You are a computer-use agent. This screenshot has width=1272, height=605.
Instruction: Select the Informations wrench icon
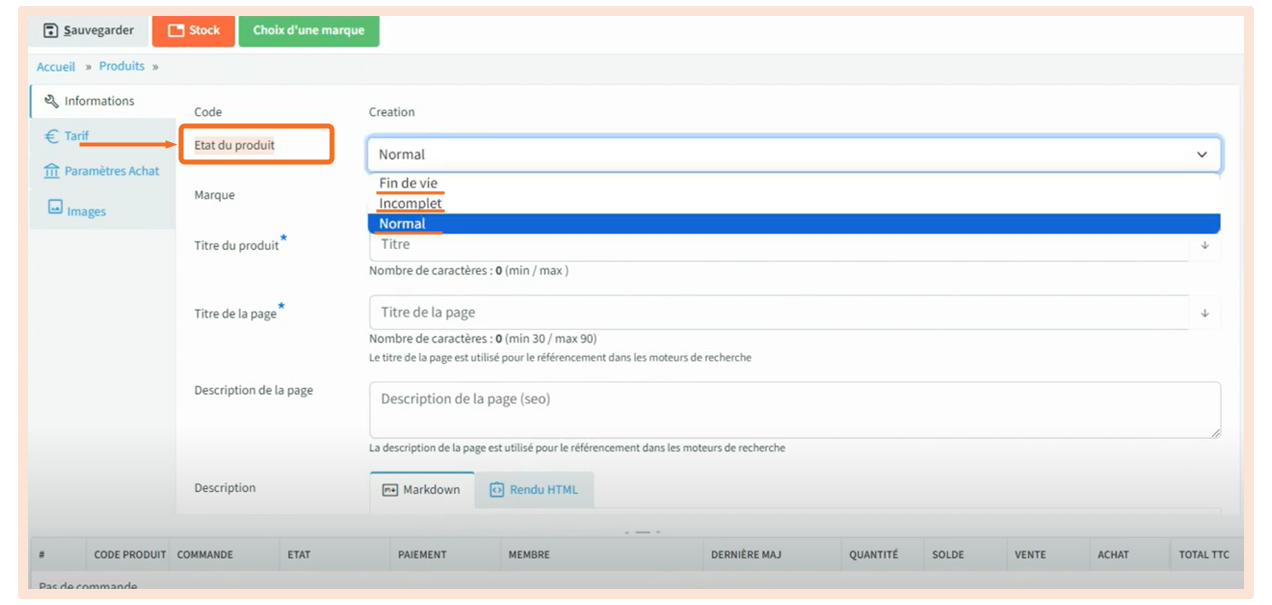(52, 101)
